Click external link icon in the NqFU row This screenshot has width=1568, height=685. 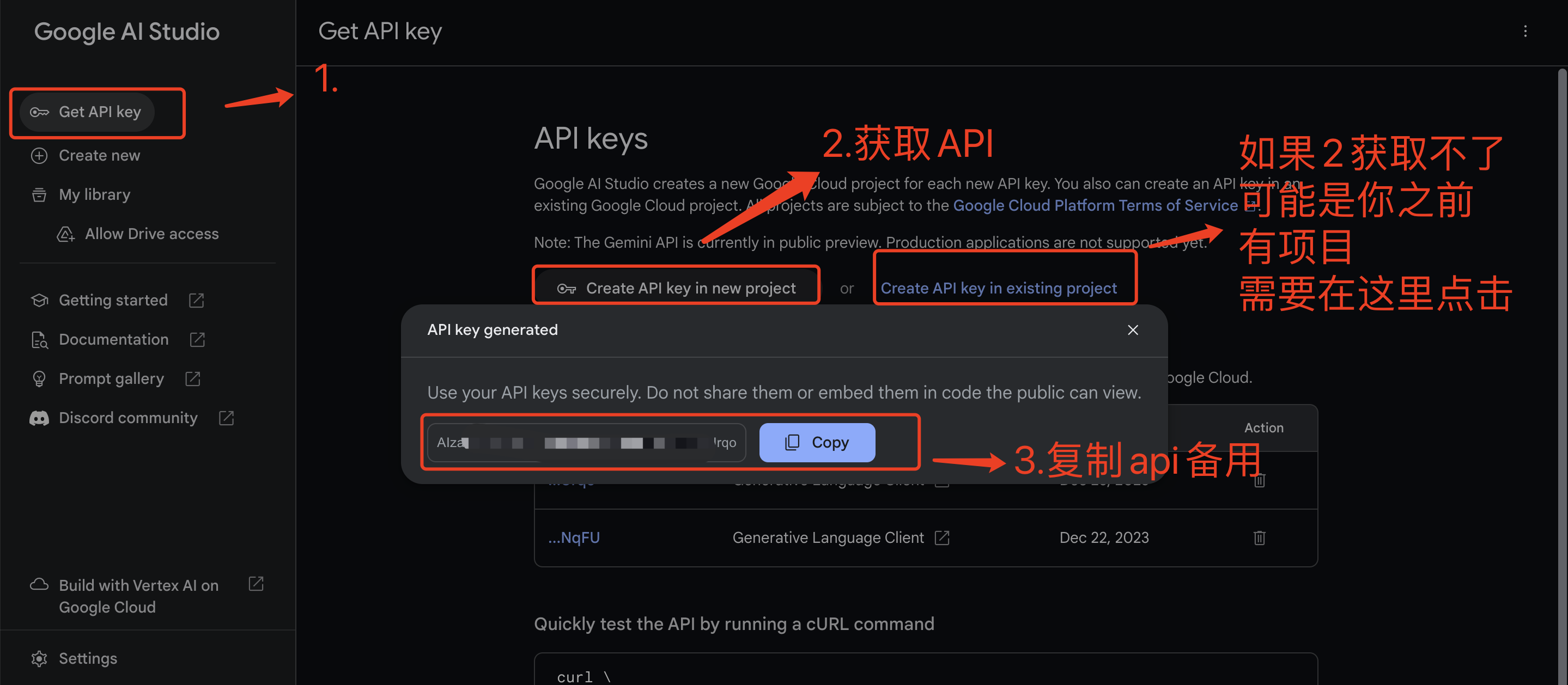(941, 538)
